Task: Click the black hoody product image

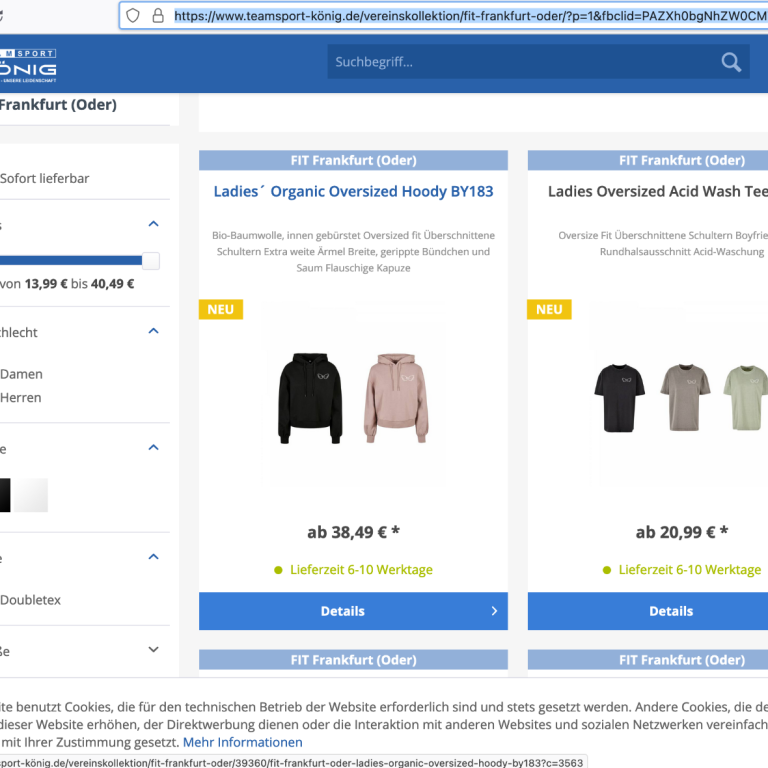Action: (310, 398)
